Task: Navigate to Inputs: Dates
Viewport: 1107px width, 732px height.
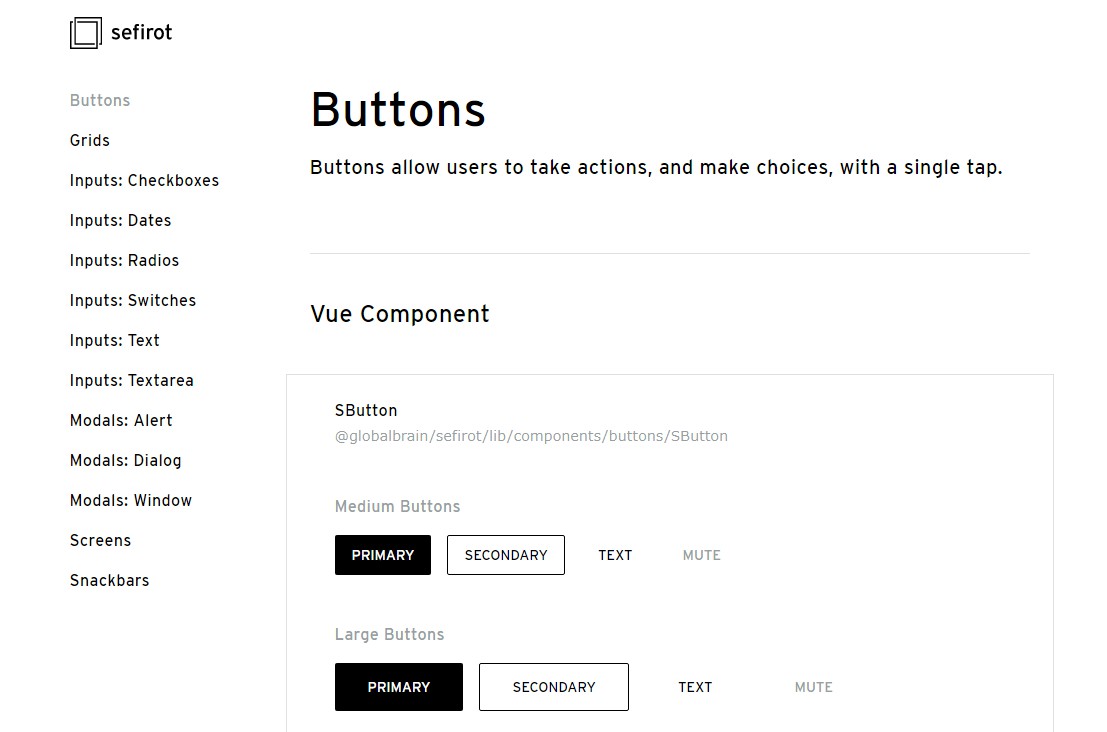Action: [120, 221]
